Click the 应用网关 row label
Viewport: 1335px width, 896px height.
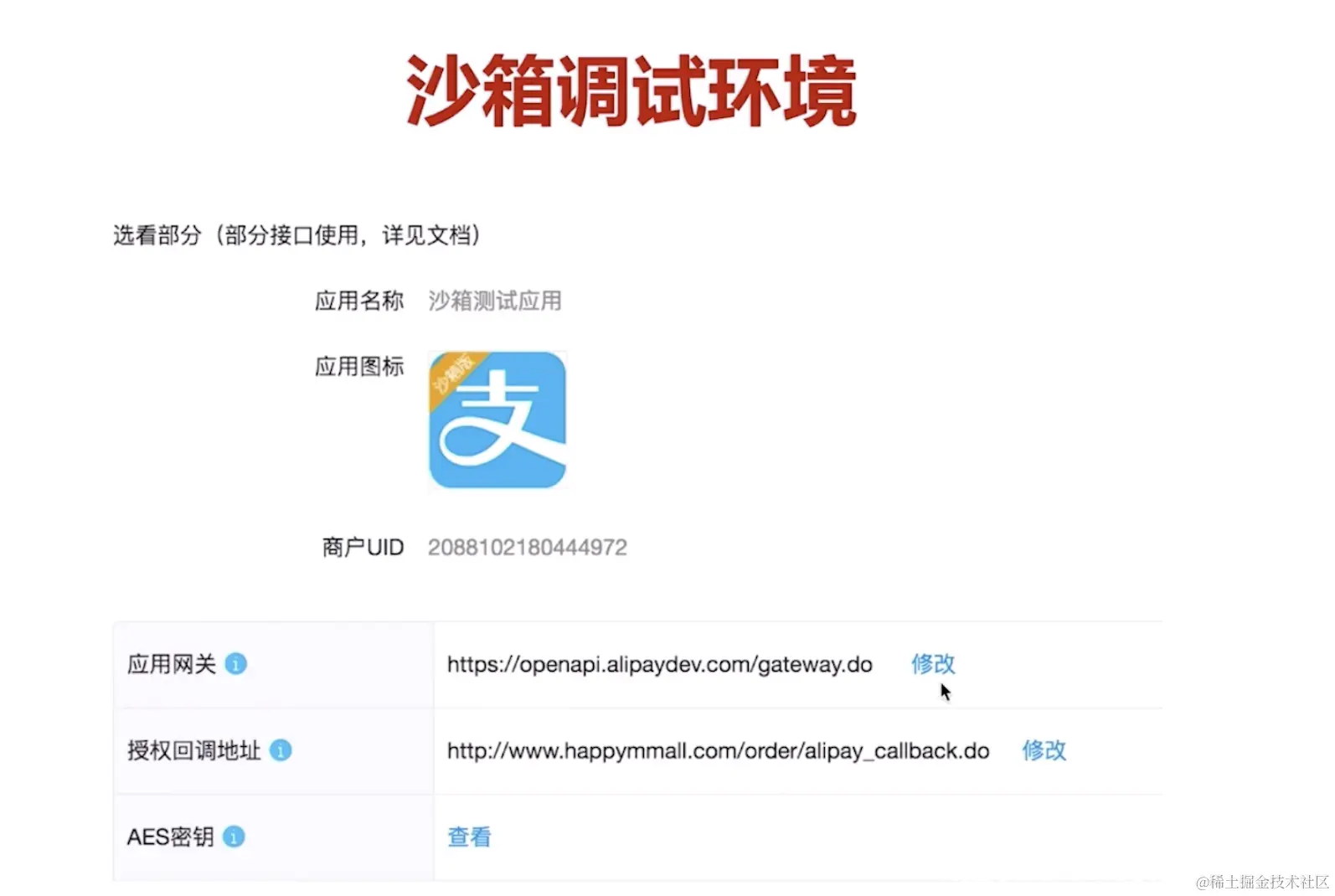[172, 664]
